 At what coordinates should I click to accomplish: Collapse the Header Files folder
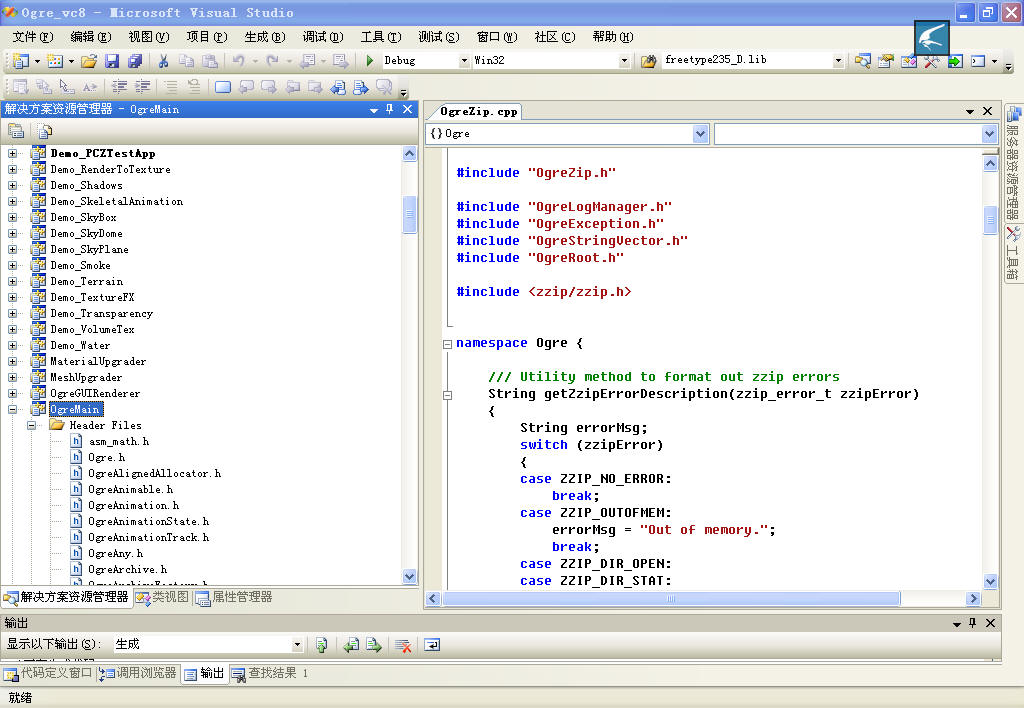pyautogui.click(x=31, y=425)
